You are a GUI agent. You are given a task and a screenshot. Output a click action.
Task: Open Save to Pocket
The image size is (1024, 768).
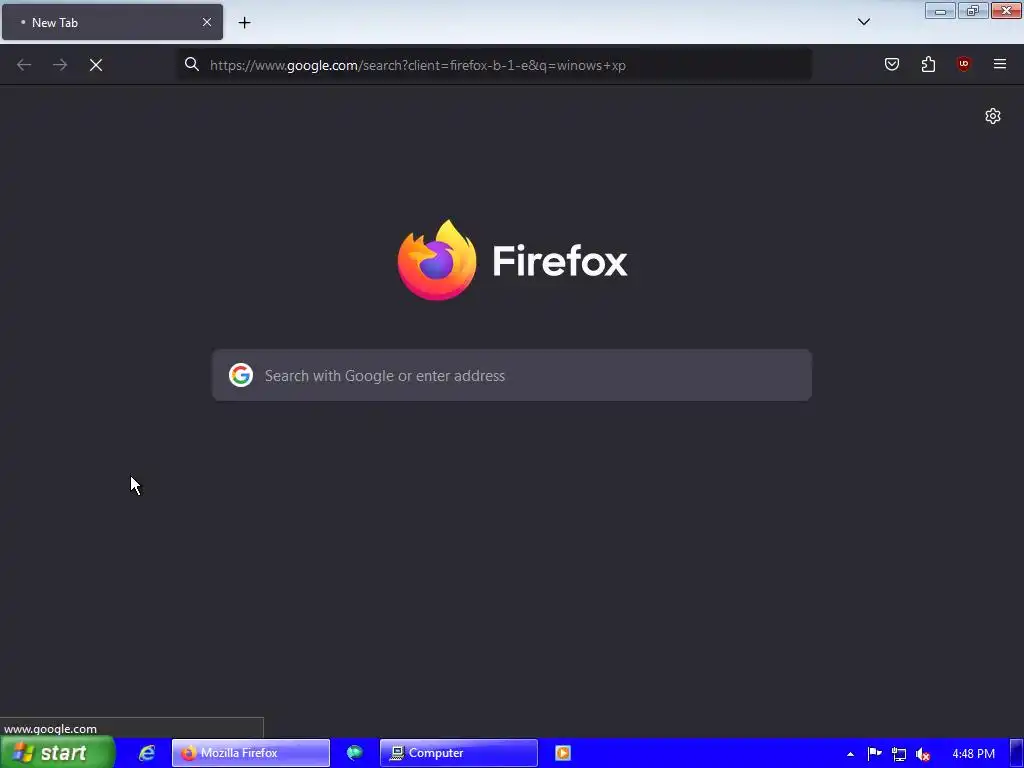click(891, 64)
